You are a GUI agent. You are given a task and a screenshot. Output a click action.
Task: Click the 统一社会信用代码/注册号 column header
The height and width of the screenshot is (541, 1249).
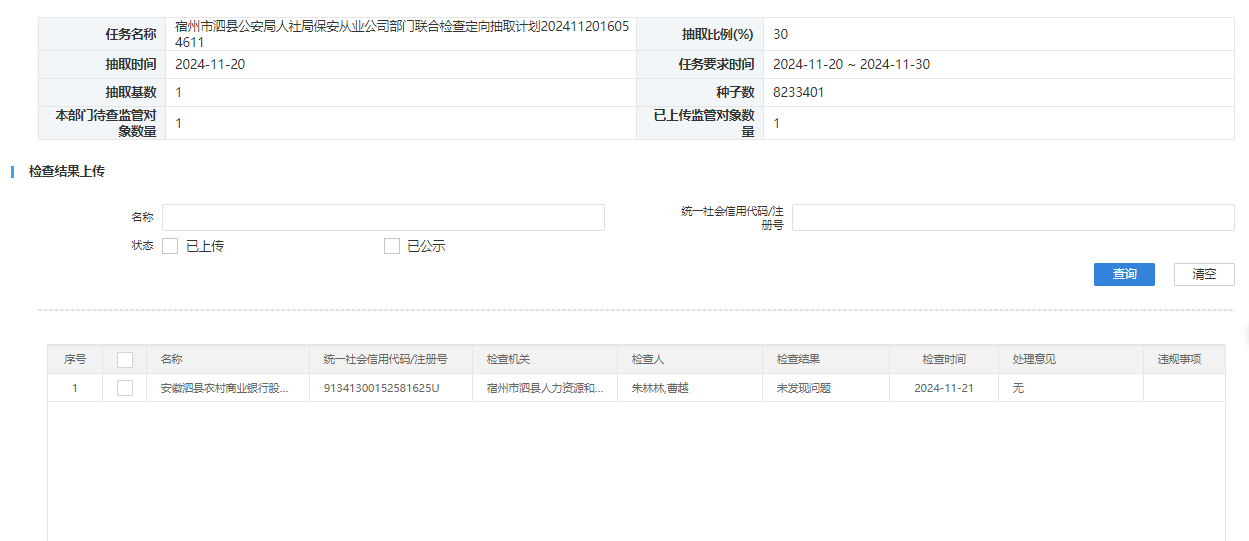(384, 360)
